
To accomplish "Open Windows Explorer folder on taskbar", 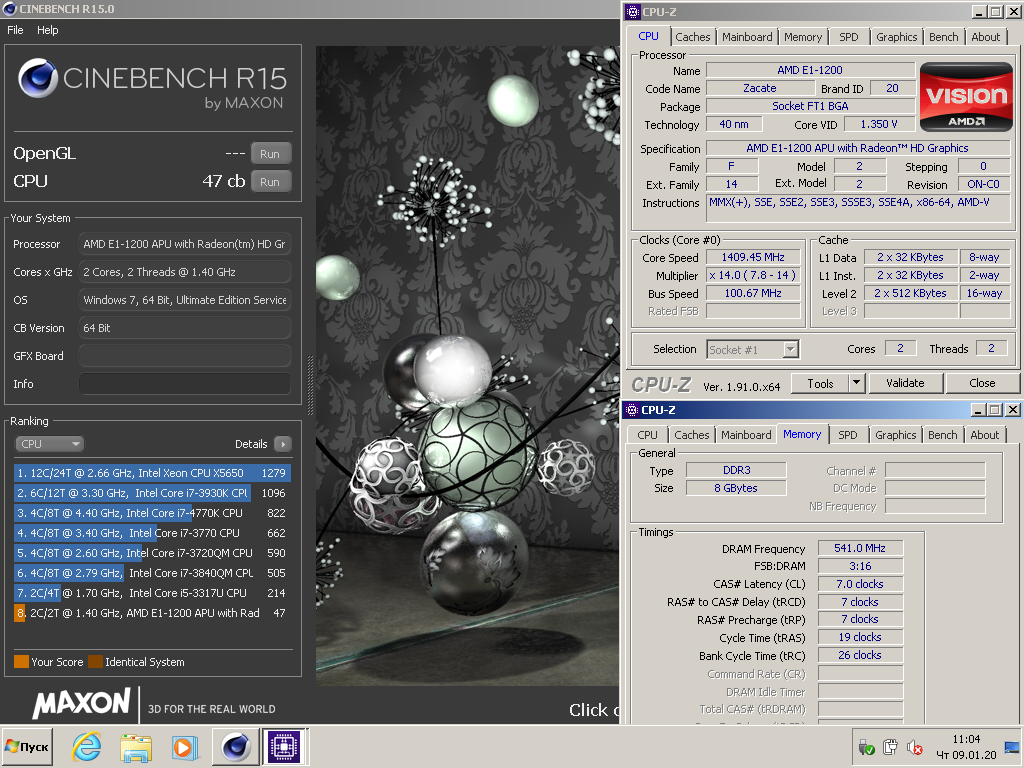I will (136, 746).
